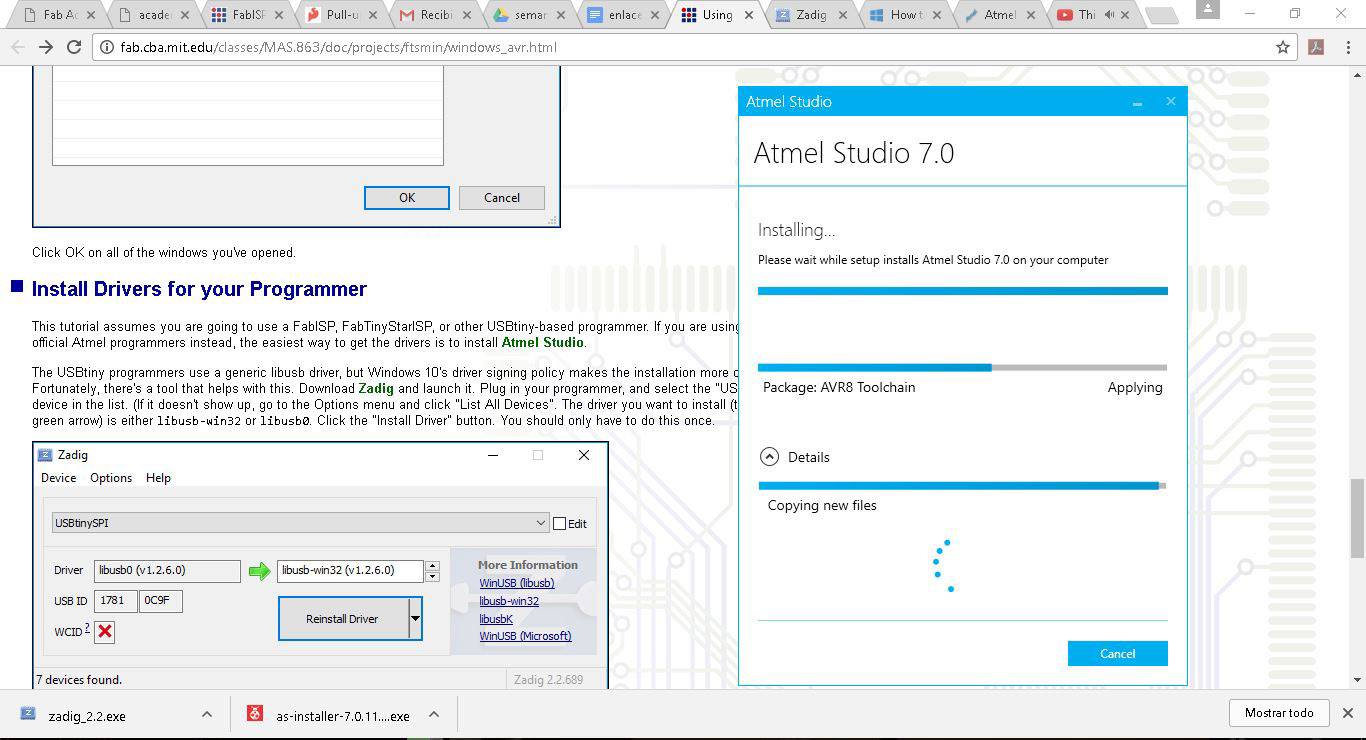
Task: Close the YouTube 'Thi' tab
Action: click(x=1126, y=15)
